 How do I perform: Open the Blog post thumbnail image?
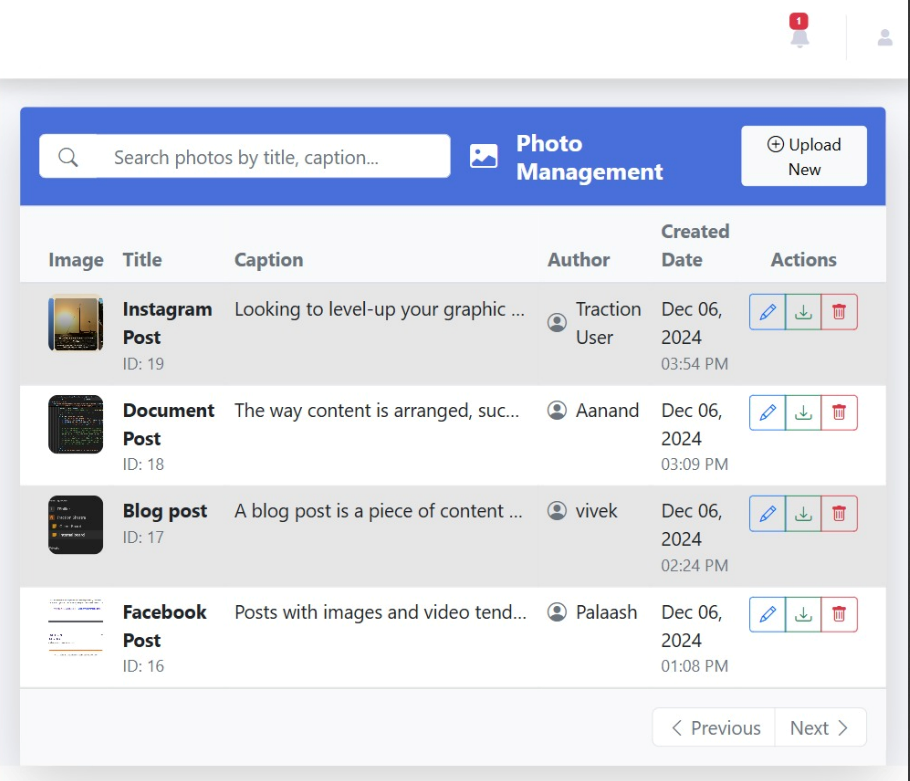coord(75,524)
